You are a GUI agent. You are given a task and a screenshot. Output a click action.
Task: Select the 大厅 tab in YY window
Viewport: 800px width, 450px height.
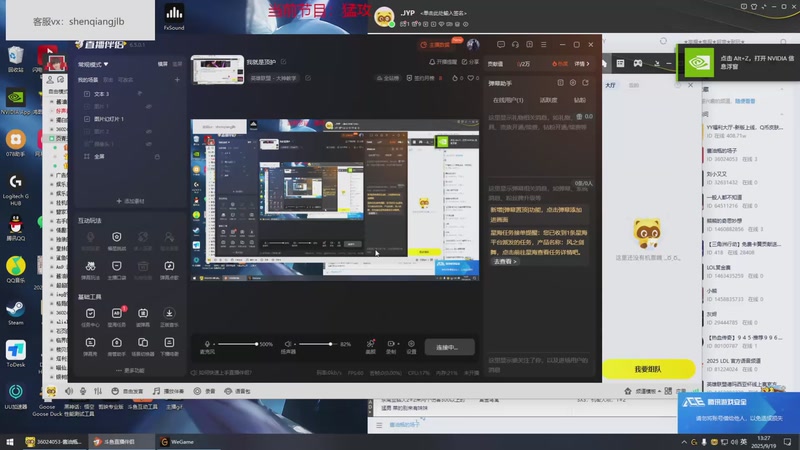(610, 85)
